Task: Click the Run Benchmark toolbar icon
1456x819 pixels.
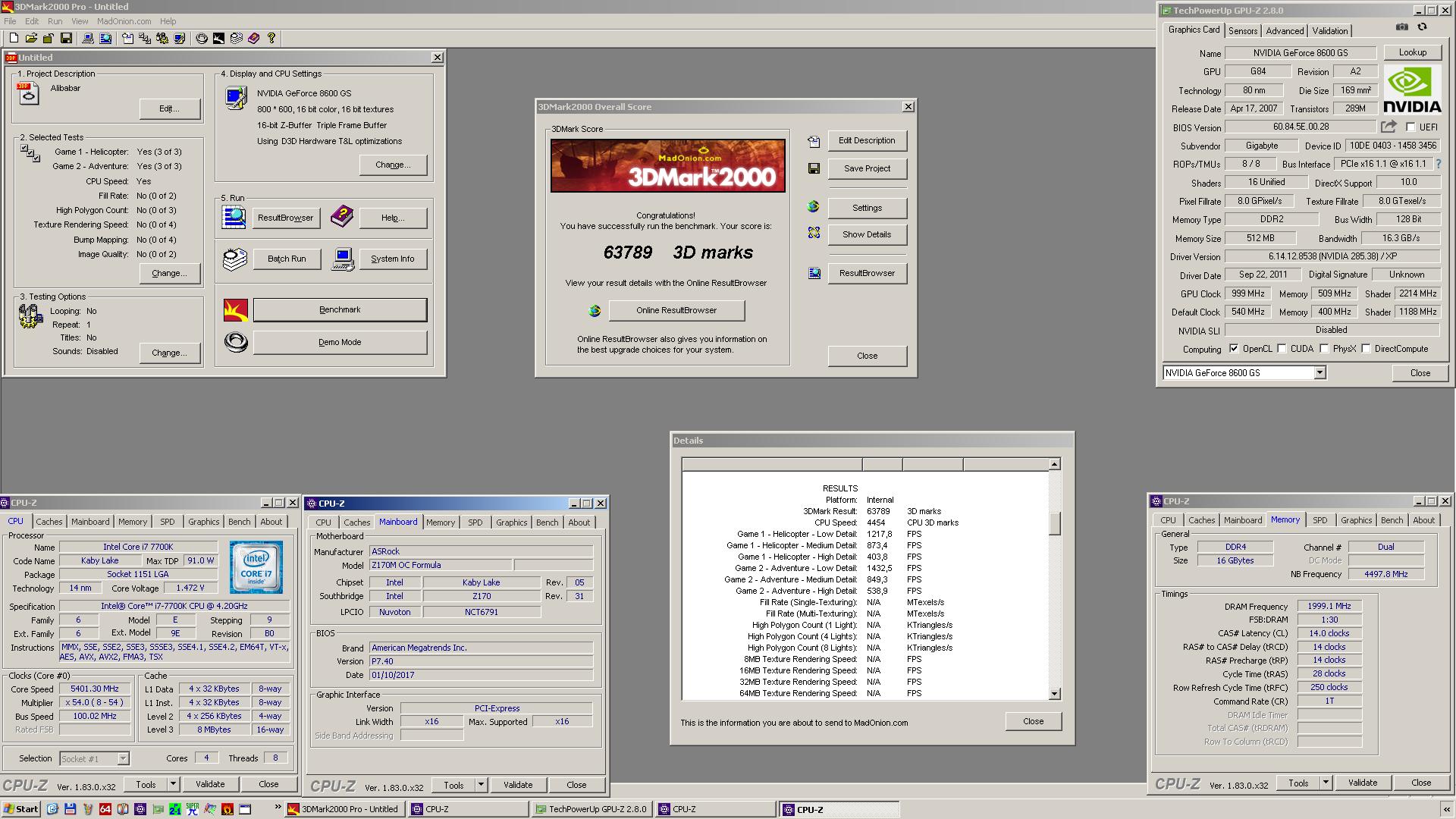Action: 219,38
